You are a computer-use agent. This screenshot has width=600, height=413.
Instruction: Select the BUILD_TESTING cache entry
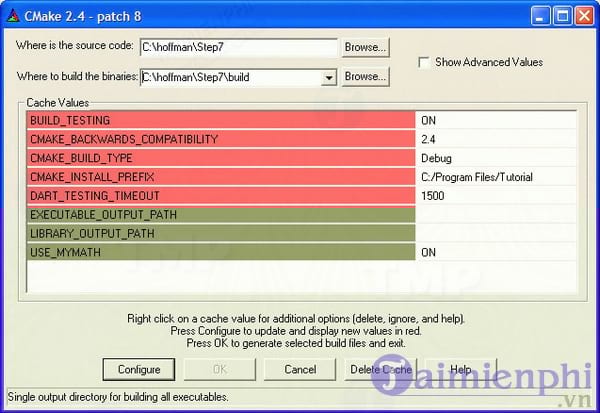click(220, 120)
